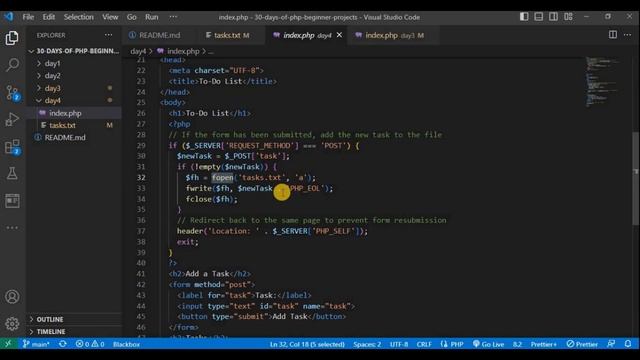
Task: Click the editor vertical scrollbar
Action: (x=636, y=178)
